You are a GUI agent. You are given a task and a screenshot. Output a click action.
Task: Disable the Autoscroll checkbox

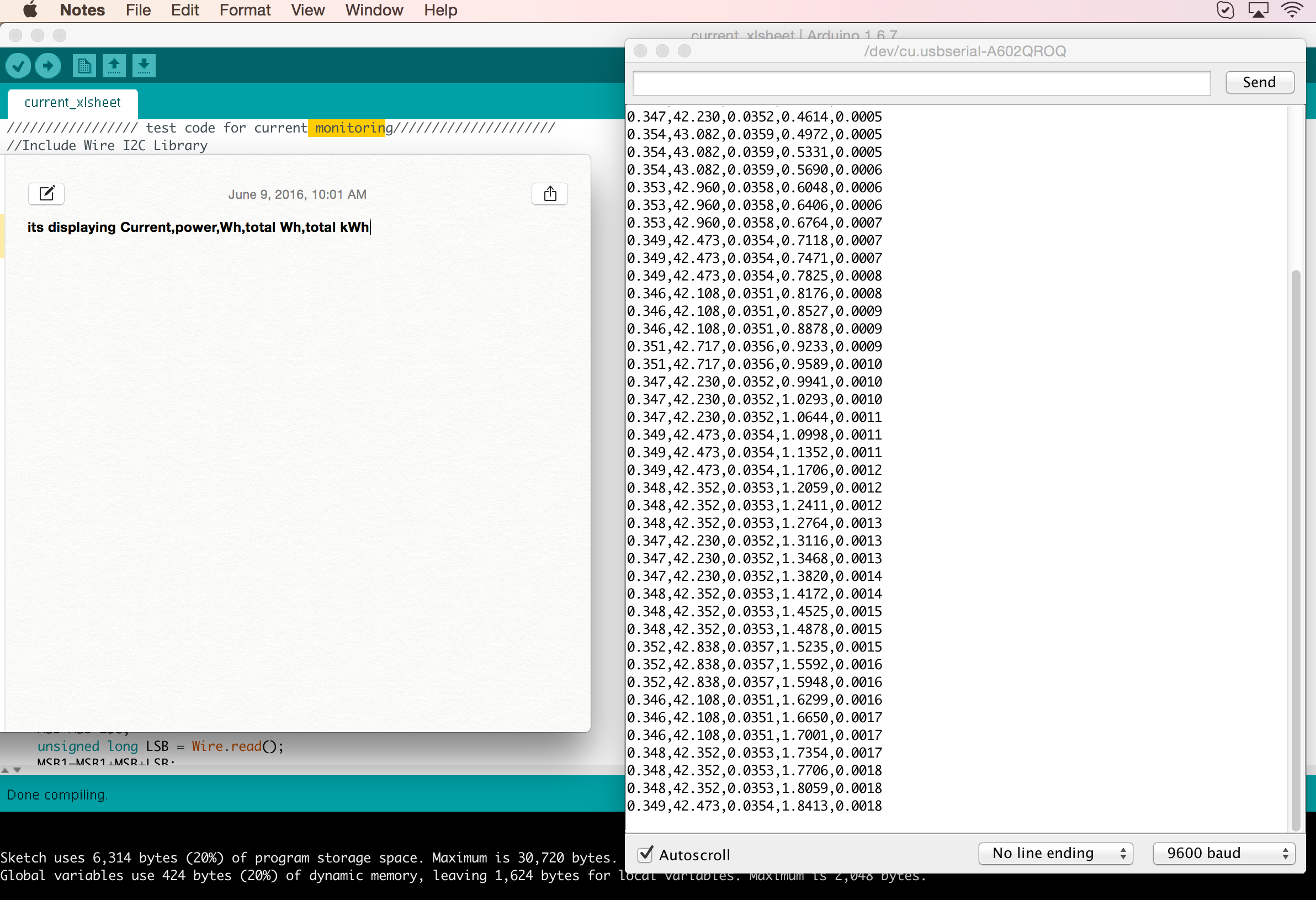pyautogui.click(x=645, y=854)
